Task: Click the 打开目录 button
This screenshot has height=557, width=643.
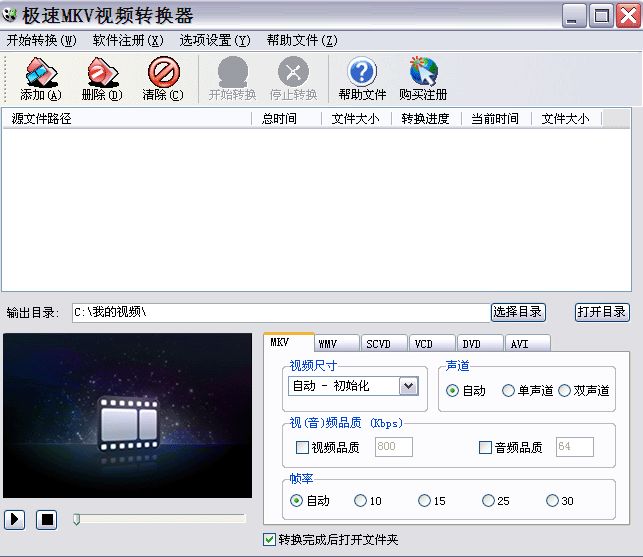Action: pos(602,312)
